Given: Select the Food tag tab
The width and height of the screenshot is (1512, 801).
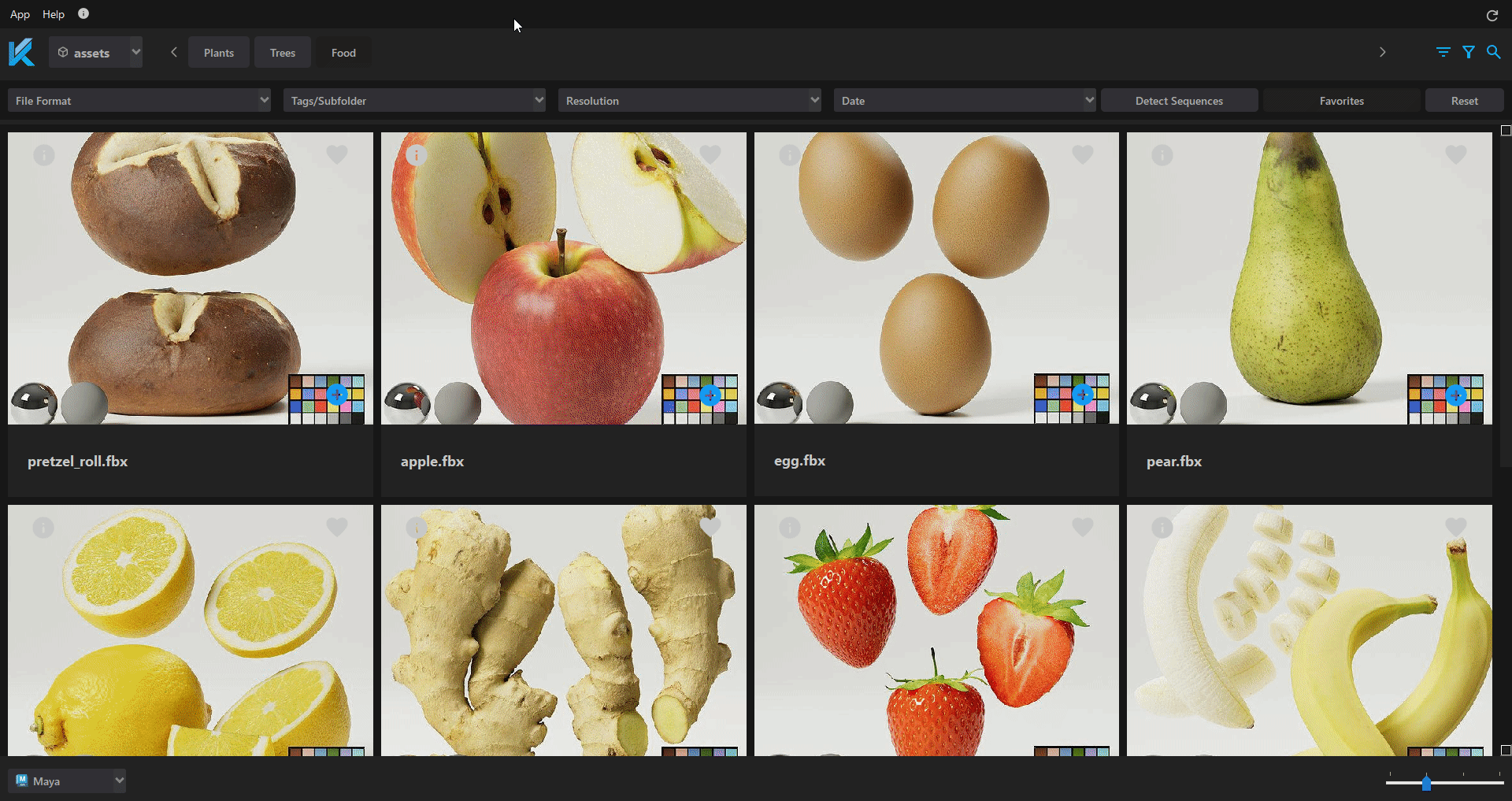Looking at the screenshot, I should [x=343, y=53].
